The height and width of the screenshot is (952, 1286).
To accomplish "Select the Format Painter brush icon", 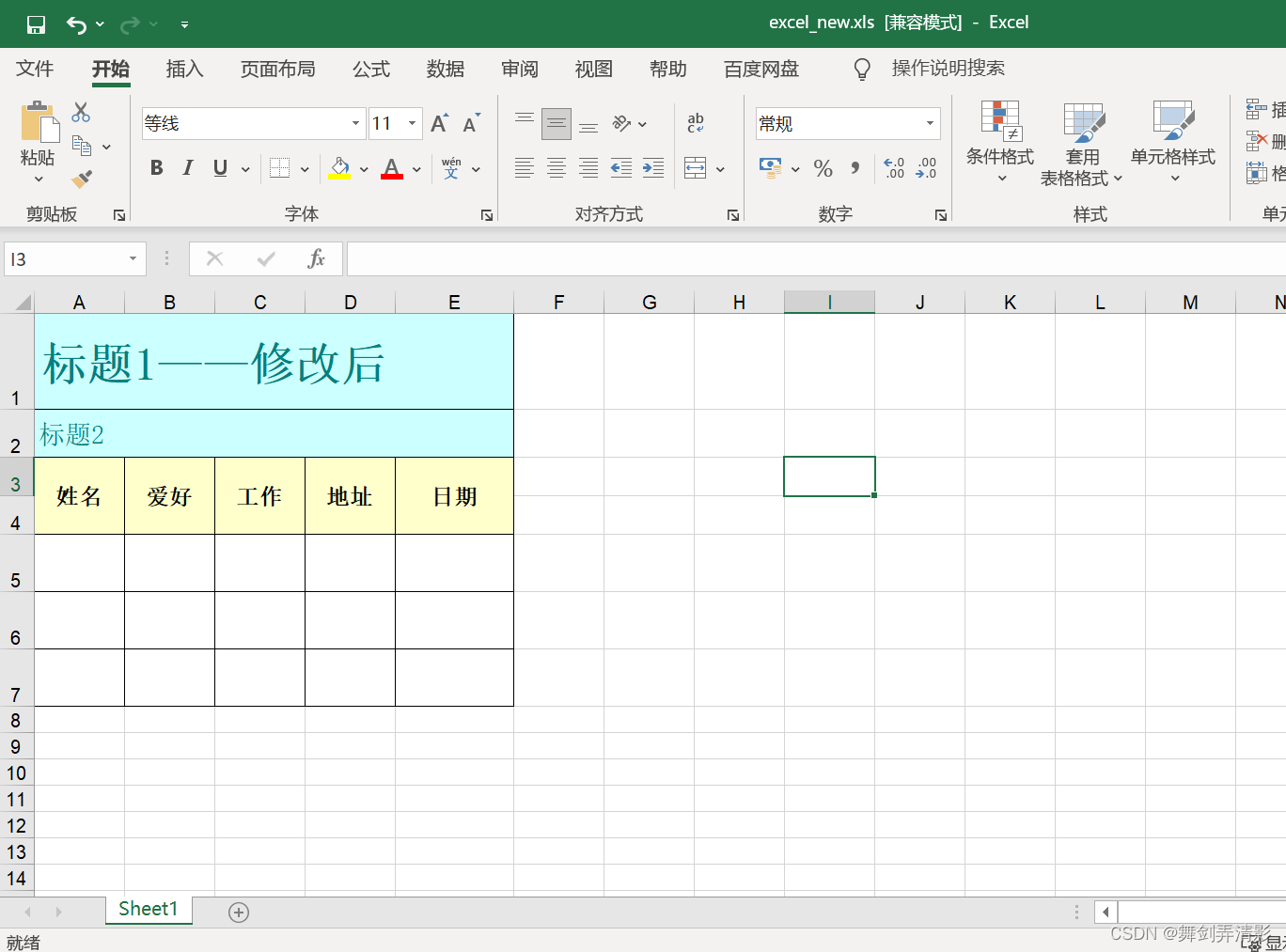I will click(x=82, y=178).
